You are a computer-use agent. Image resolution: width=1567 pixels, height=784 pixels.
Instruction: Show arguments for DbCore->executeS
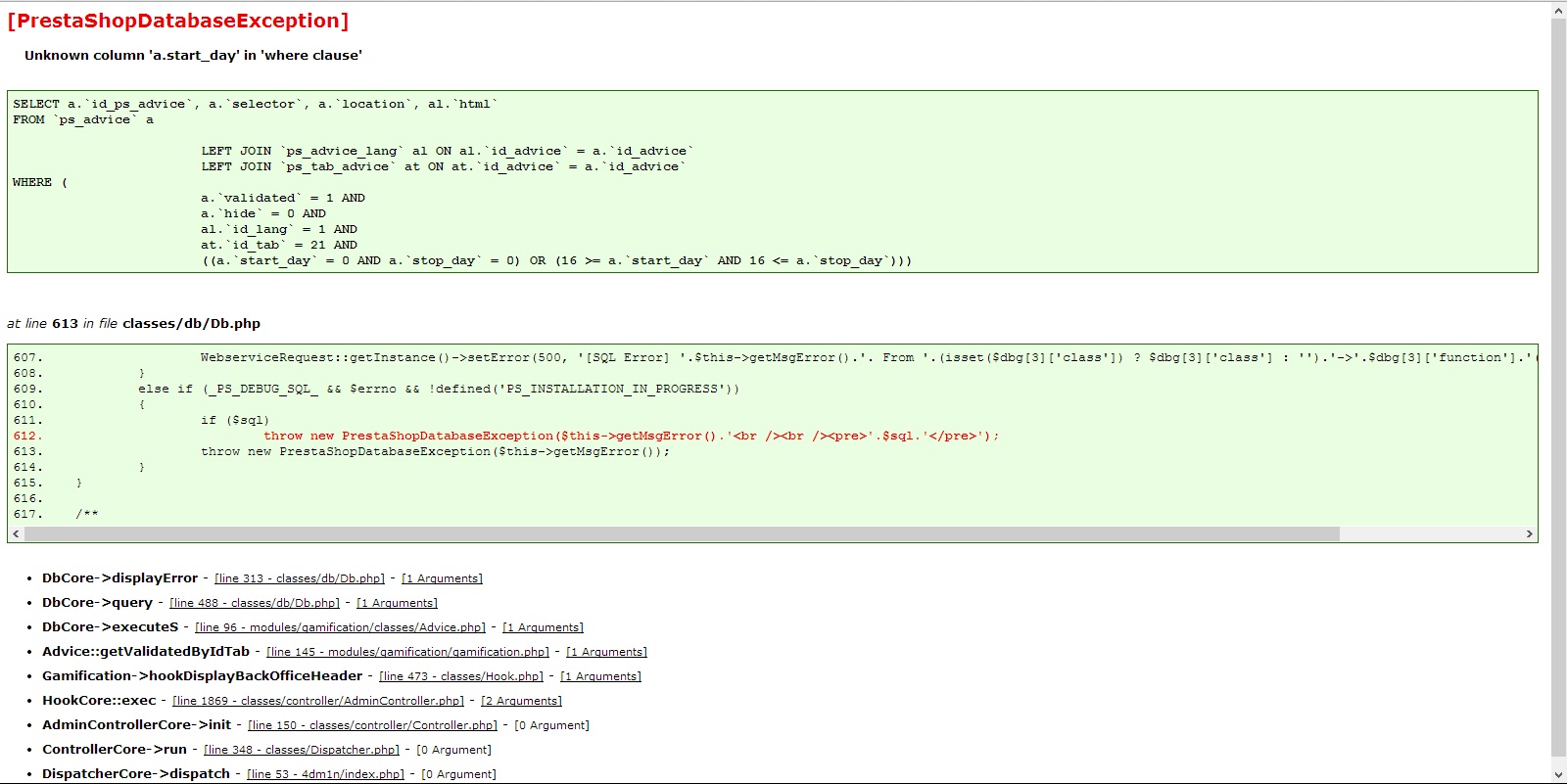point(543,627)
